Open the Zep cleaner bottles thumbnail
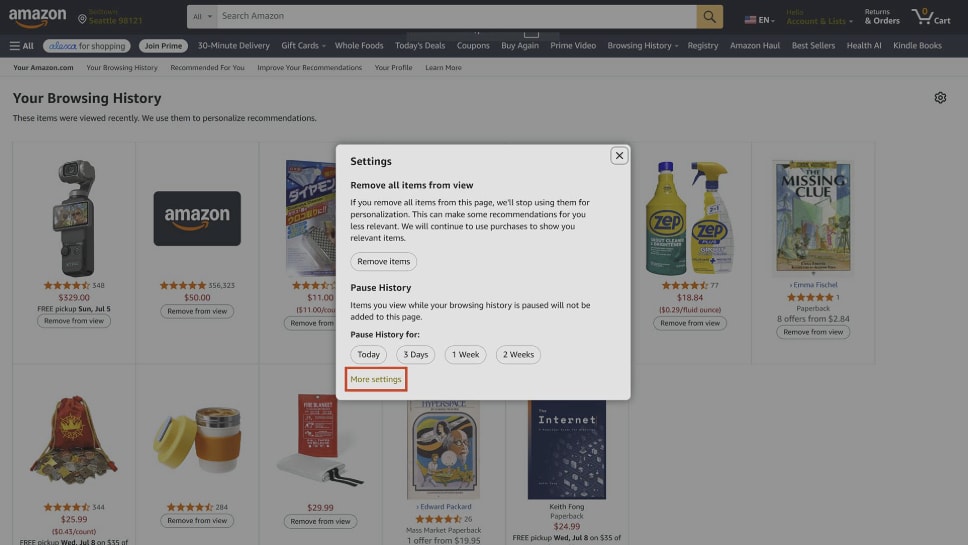The width and height of the screenshot is (968, 545). click(690, 218)
